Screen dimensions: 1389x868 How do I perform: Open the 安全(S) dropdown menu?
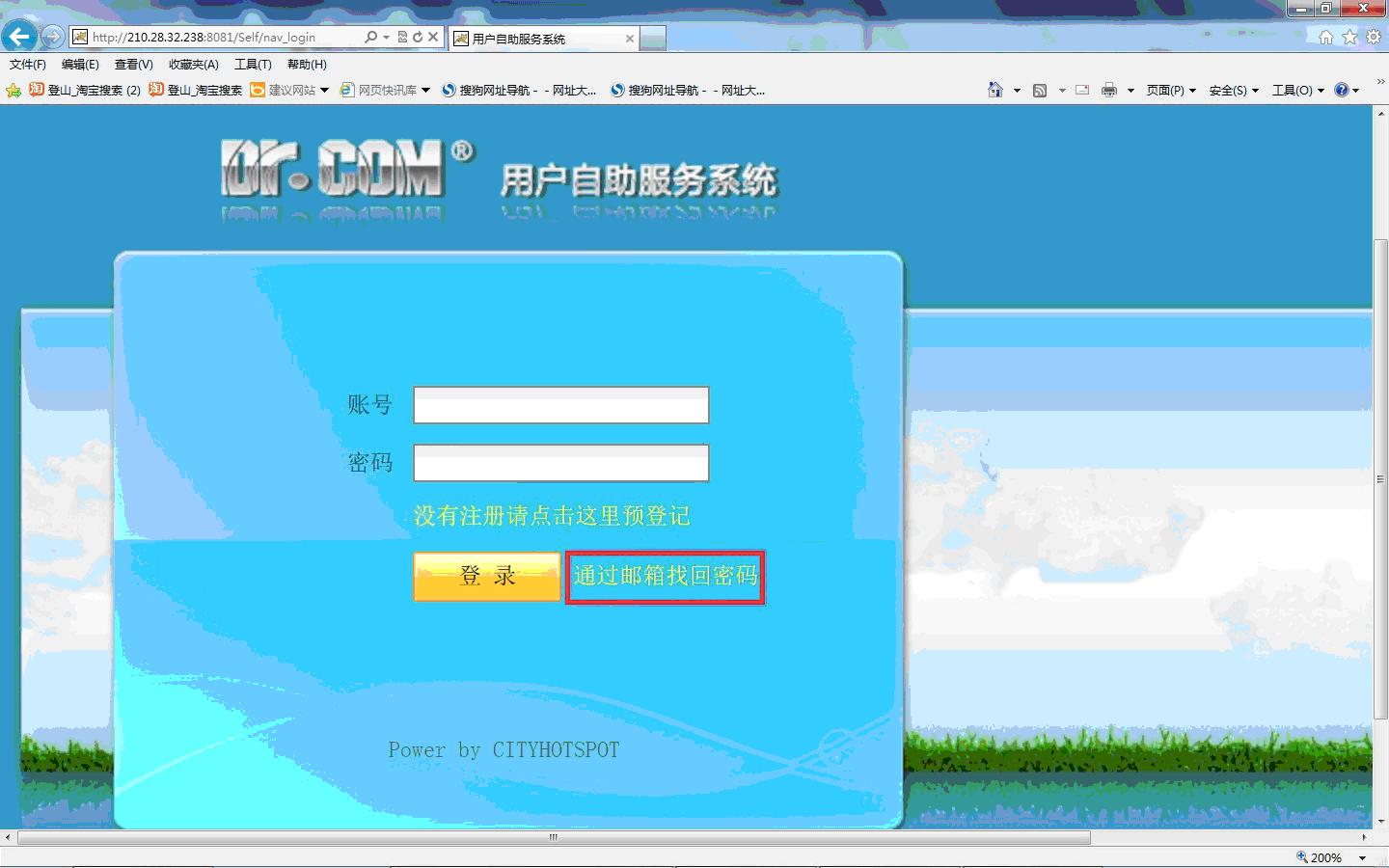coord(1234,91)
